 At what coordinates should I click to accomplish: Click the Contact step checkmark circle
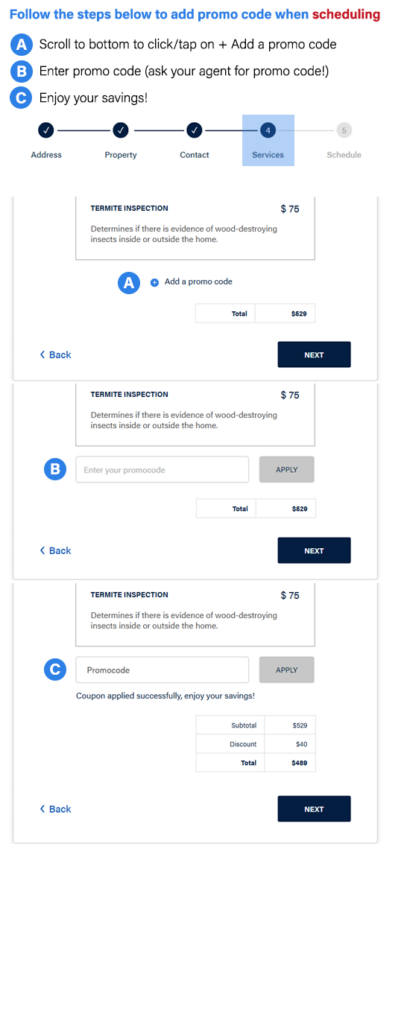coord(194,131)
